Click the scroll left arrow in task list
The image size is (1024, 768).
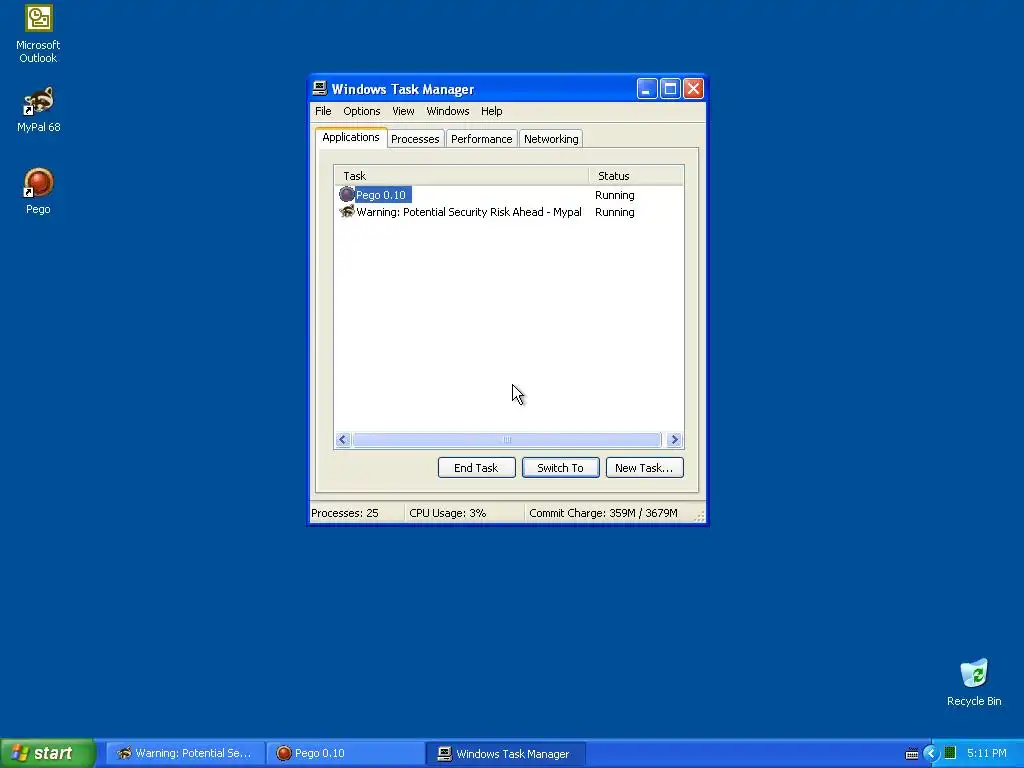[343, 440]
